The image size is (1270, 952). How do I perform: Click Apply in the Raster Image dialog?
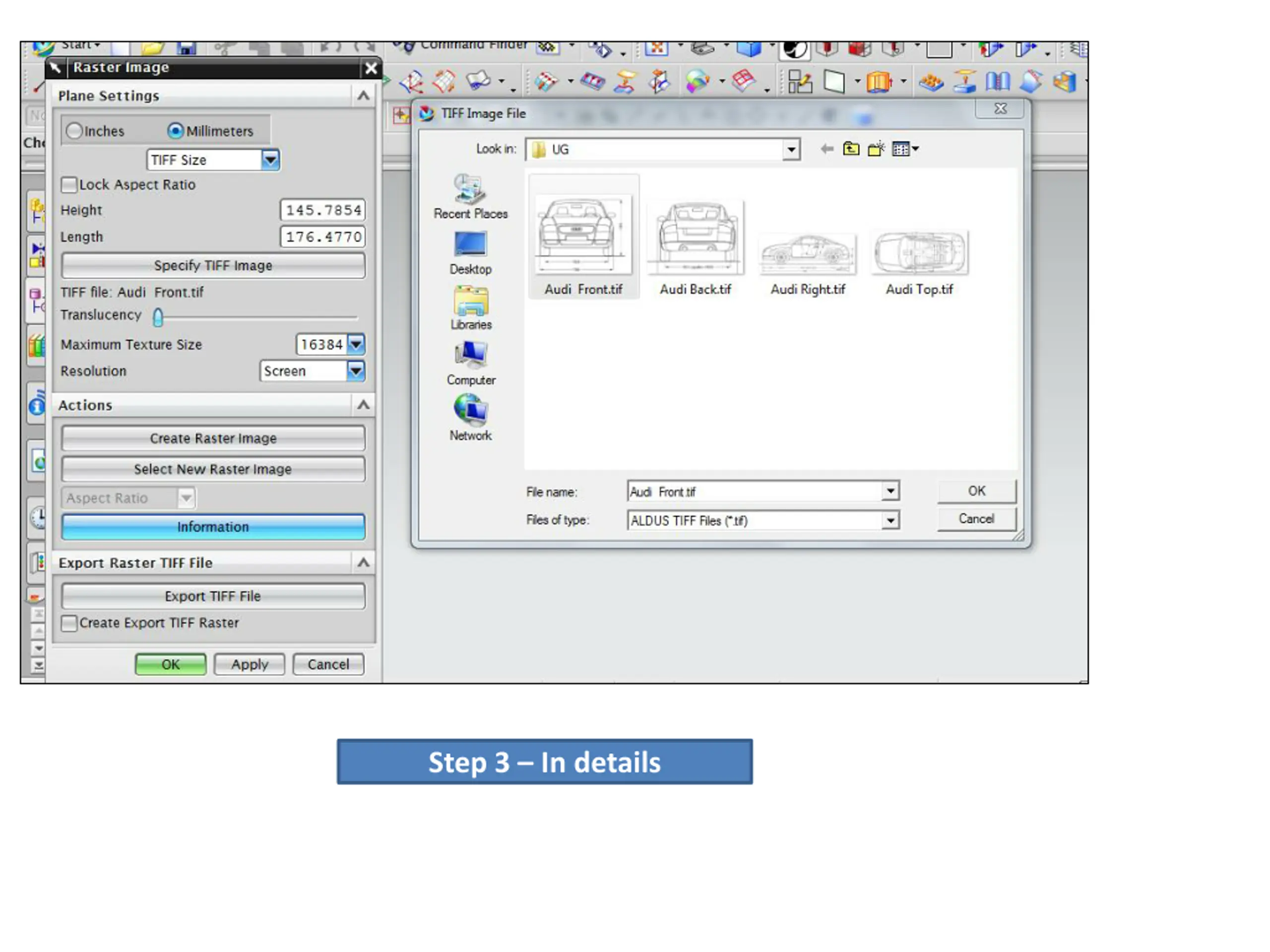(250, 664)
